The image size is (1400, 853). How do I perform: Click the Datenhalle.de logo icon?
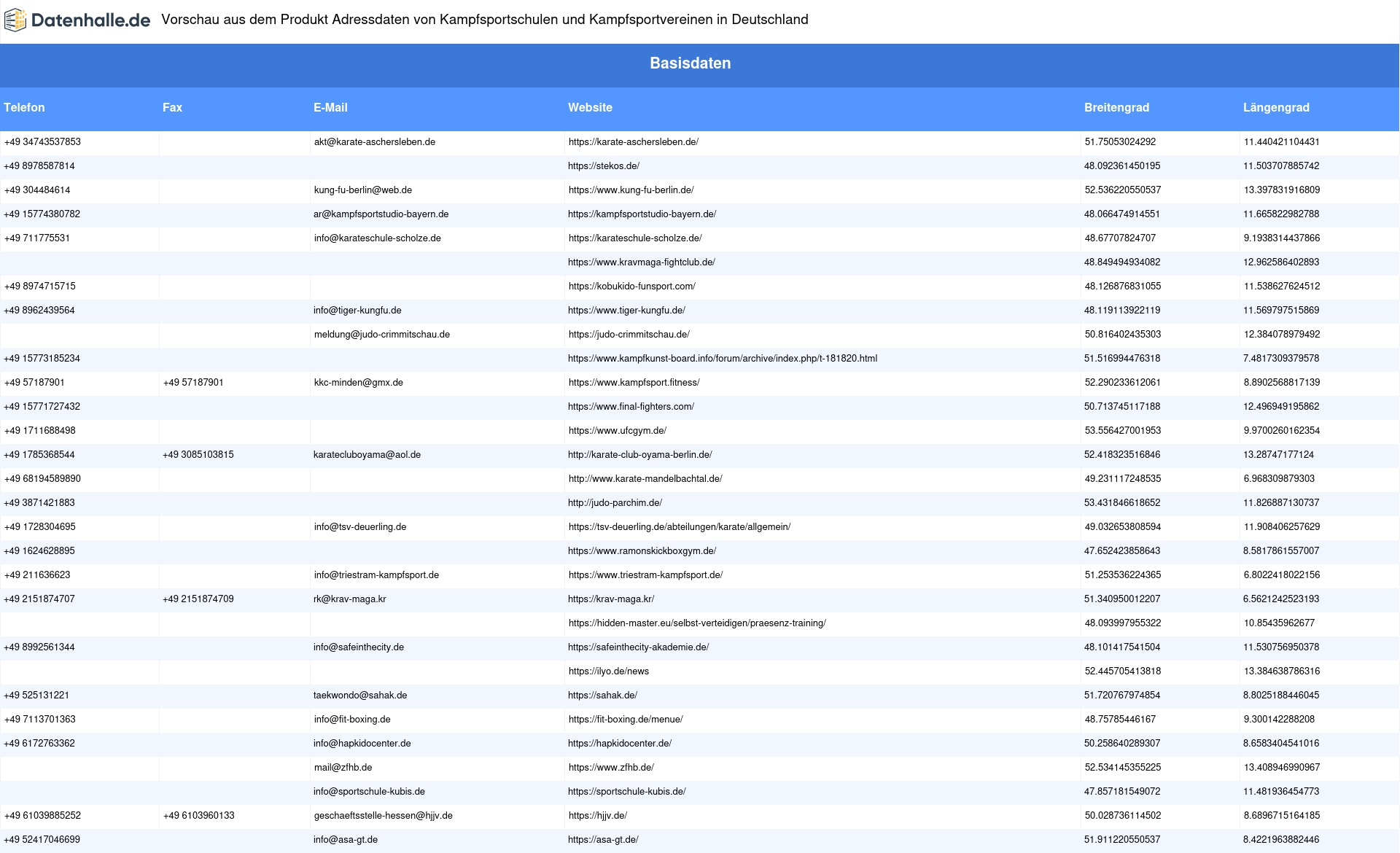pyautogui.click(x=15, y=20)
